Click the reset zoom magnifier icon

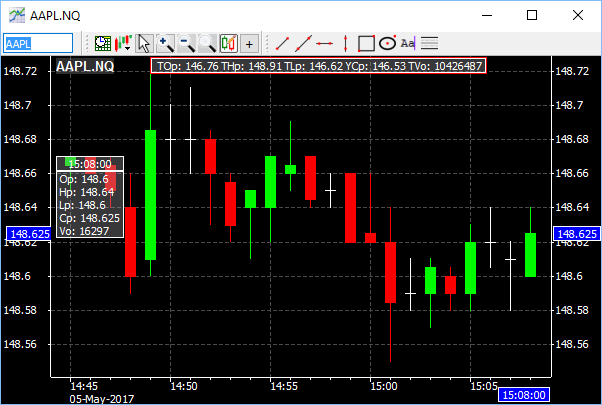(x=207, y=43)
